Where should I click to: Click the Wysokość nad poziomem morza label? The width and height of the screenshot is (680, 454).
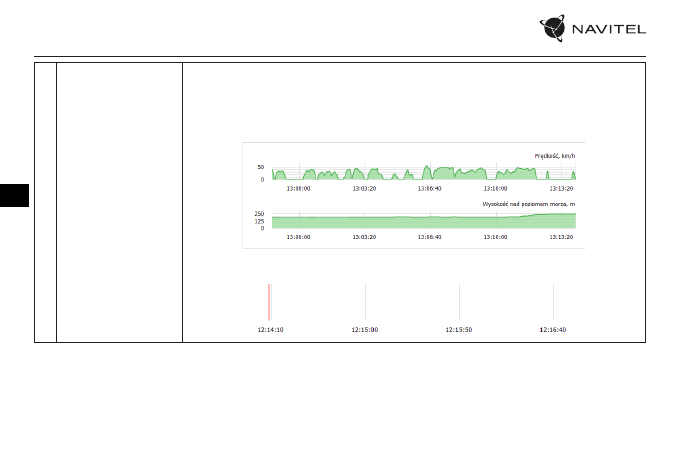click(529, 204)
